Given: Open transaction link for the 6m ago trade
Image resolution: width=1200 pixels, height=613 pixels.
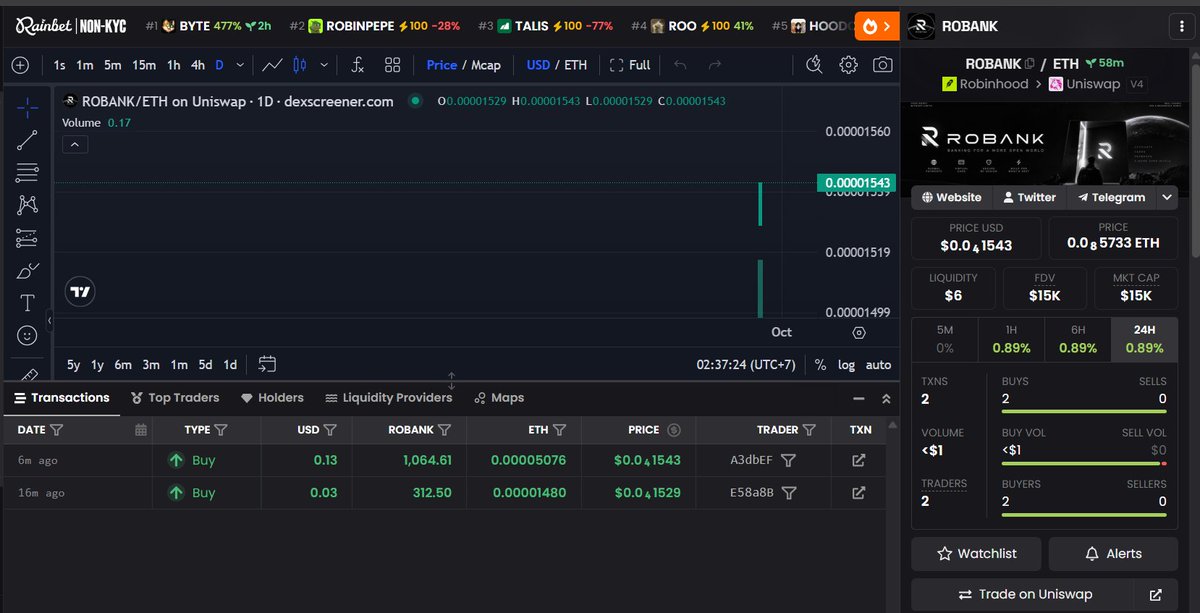Looking at the screenshot, I should 858,461.
